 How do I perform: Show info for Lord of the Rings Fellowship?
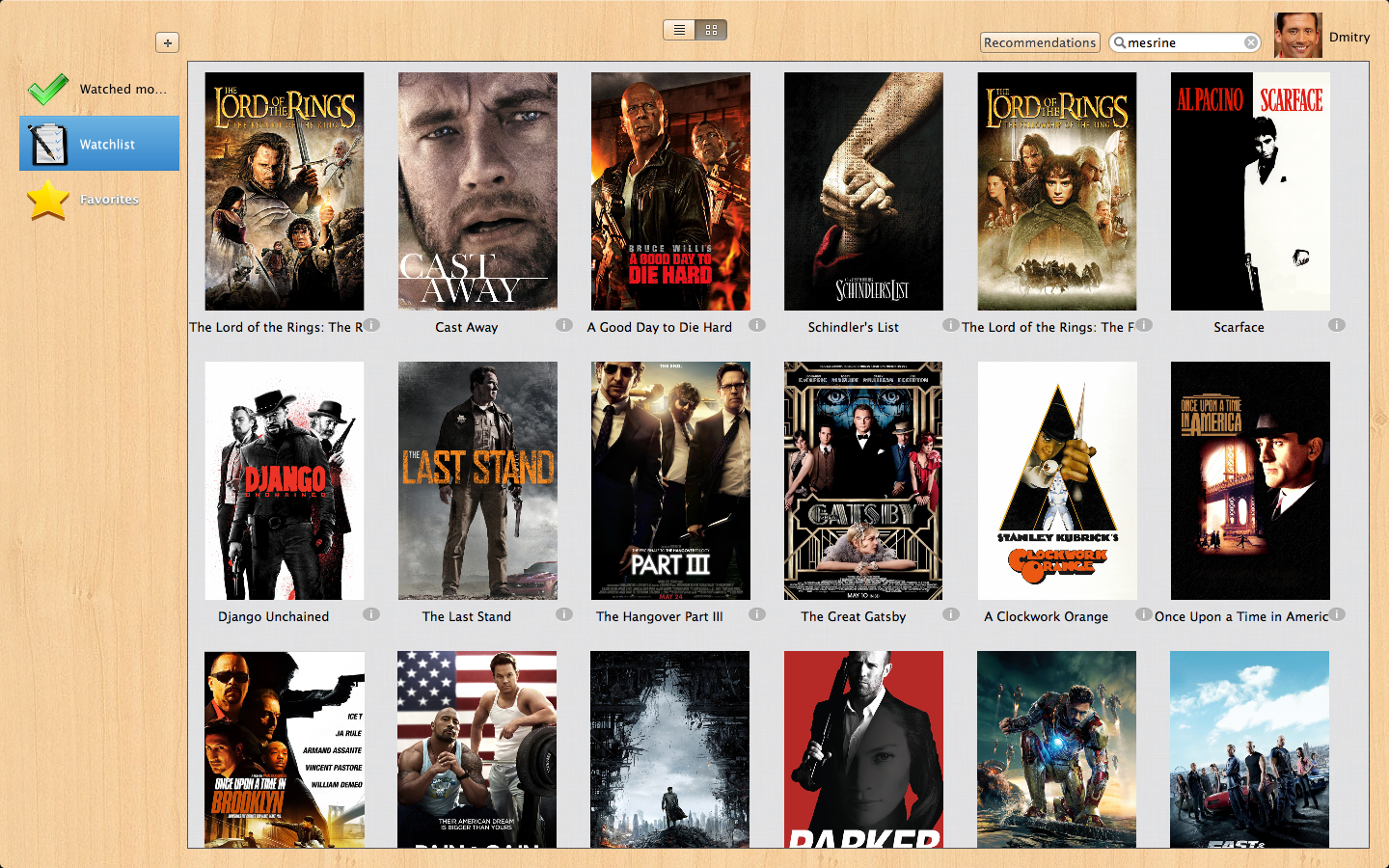click(x=1143, y=325)
